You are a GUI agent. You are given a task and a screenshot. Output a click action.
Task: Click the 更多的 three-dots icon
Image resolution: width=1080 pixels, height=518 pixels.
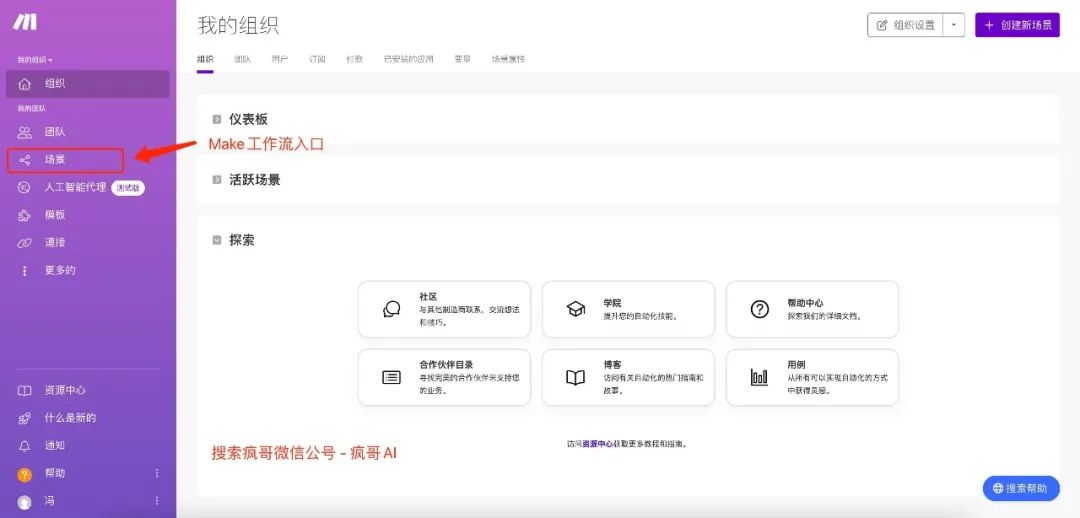pyautogui.click(x=25, y=271)
